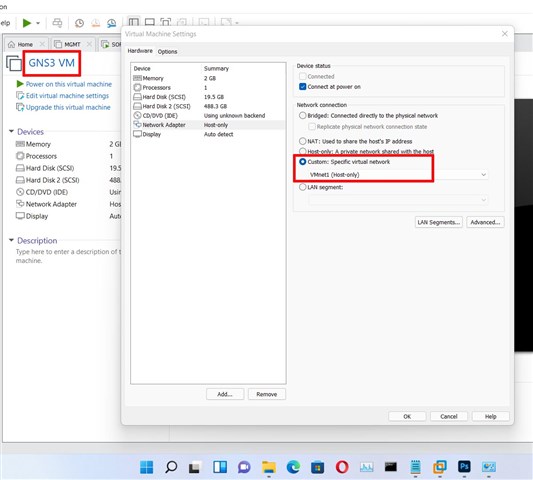Click Cancel in Virtual Machine Settings

[x=449, y=416]
